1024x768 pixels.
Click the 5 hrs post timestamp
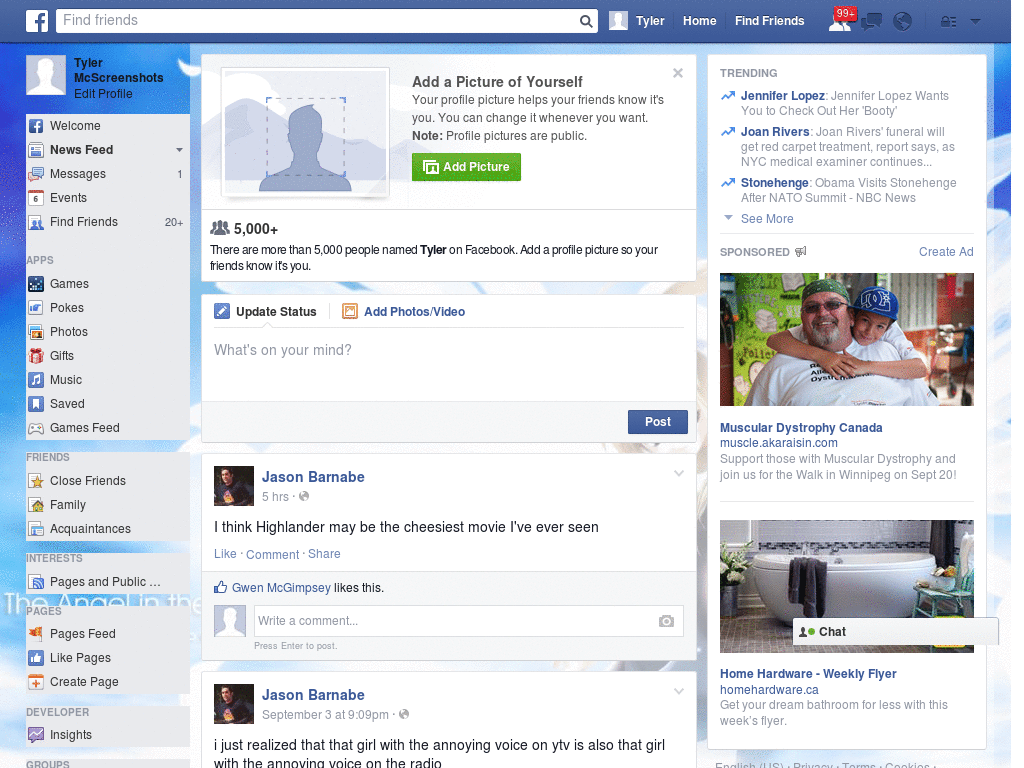(x=275, y=497)
